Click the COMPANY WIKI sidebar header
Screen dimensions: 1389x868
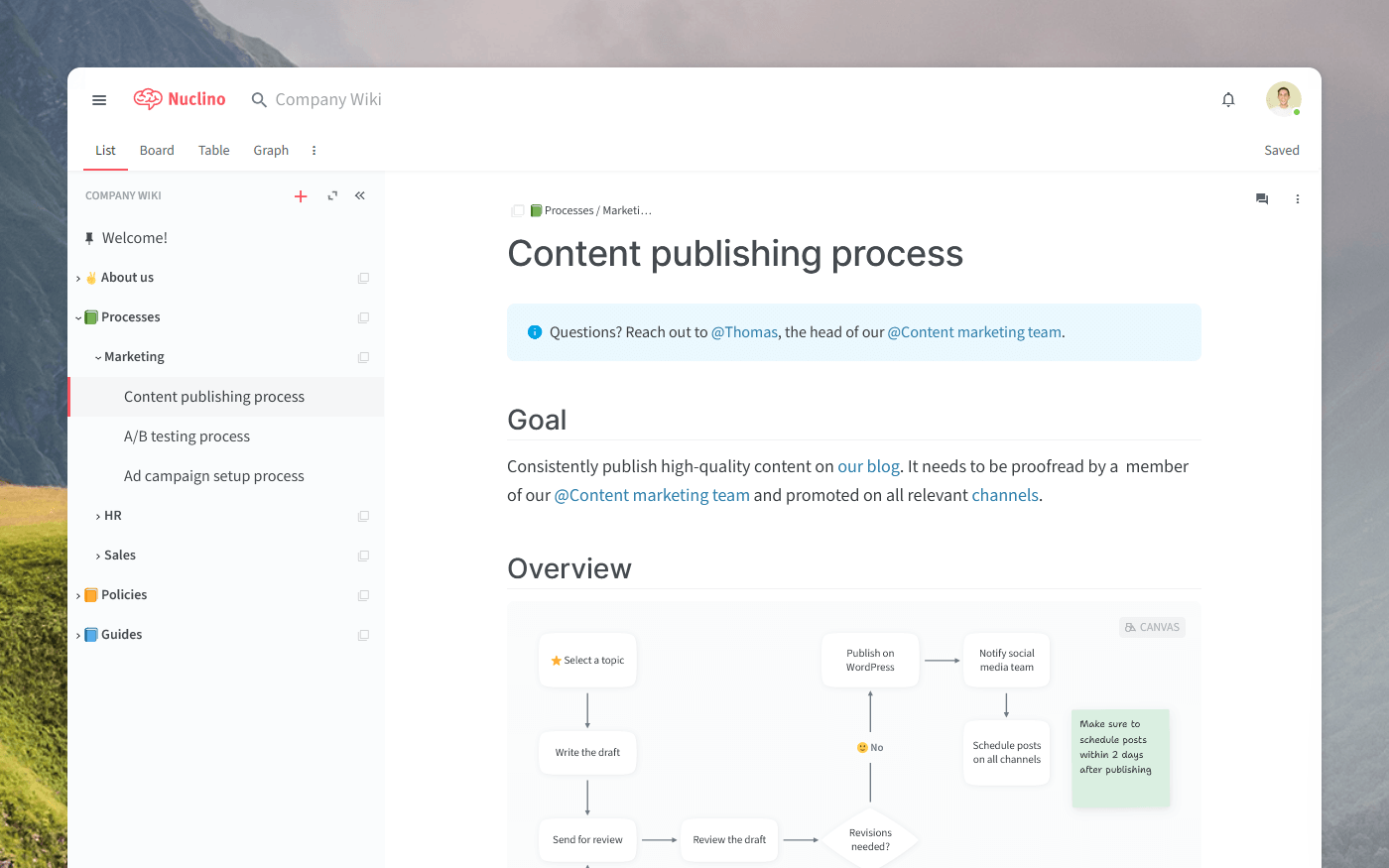point(123,195)
